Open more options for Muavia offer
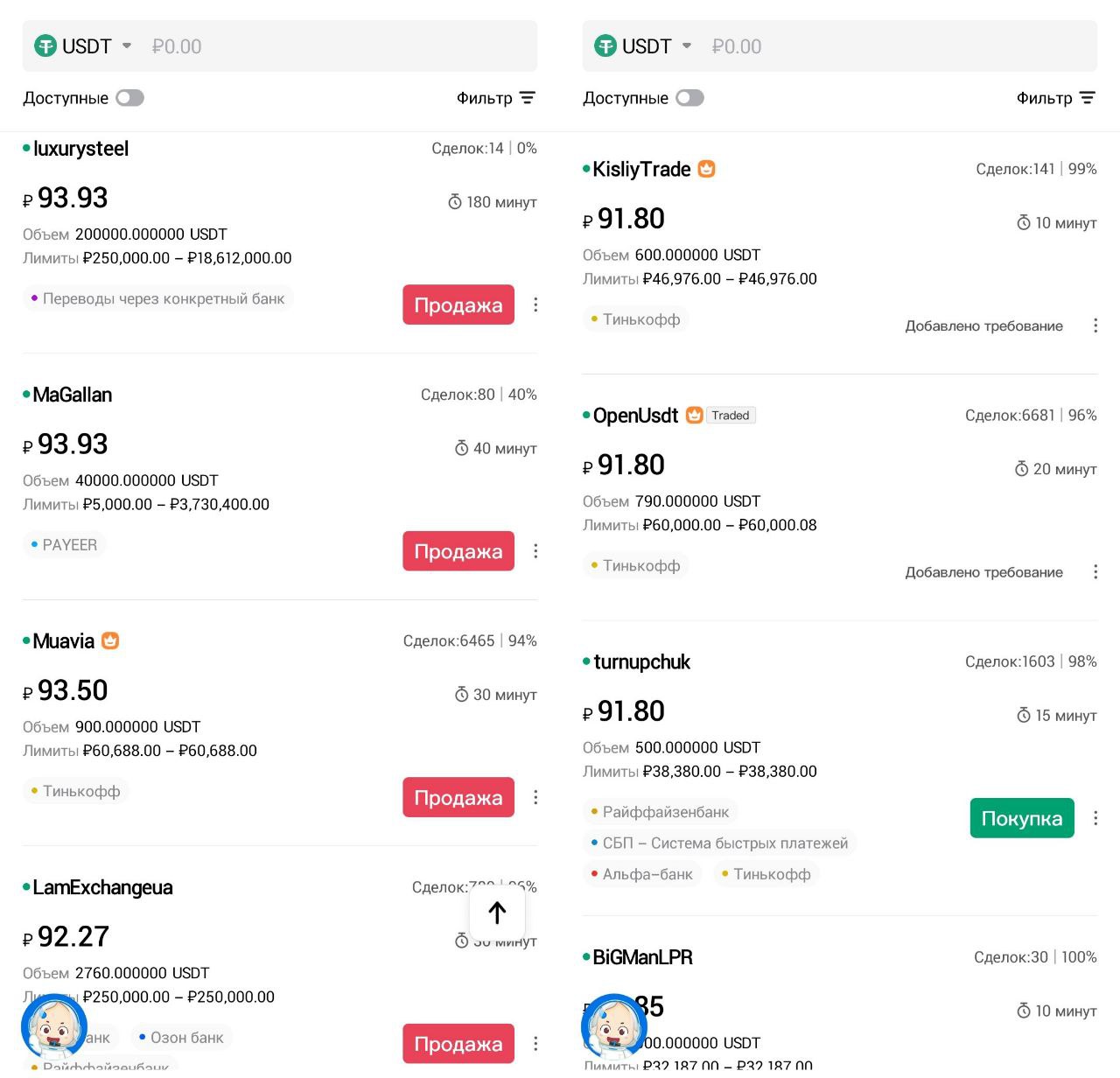 [x=535, y=797]
